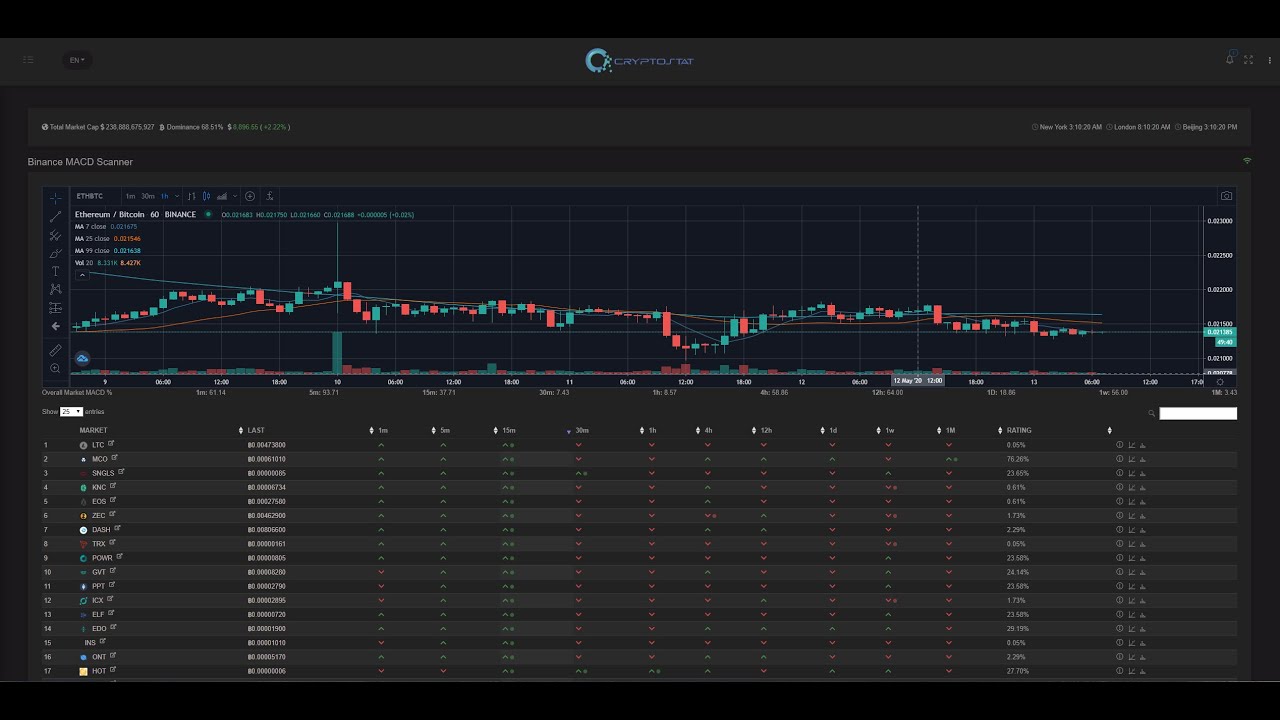The image size is (1280, 720).
Task: Open line chart icon for TRX row
Action: tap(1131, 543)
